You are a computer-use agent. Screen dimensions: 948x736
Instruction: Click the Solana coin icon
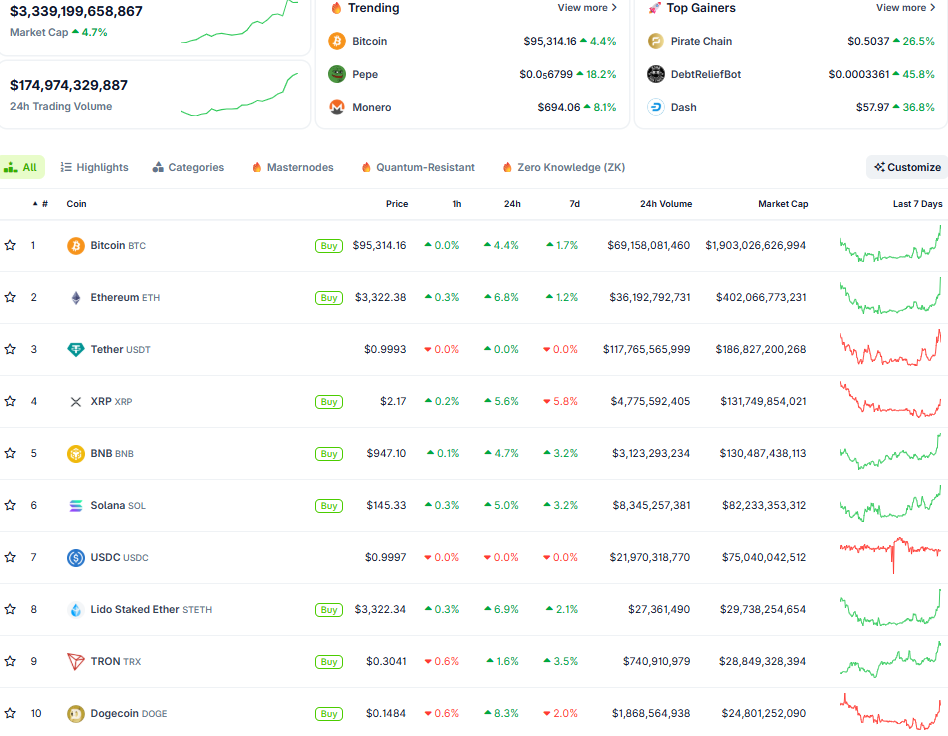click(x=75, y=506)
